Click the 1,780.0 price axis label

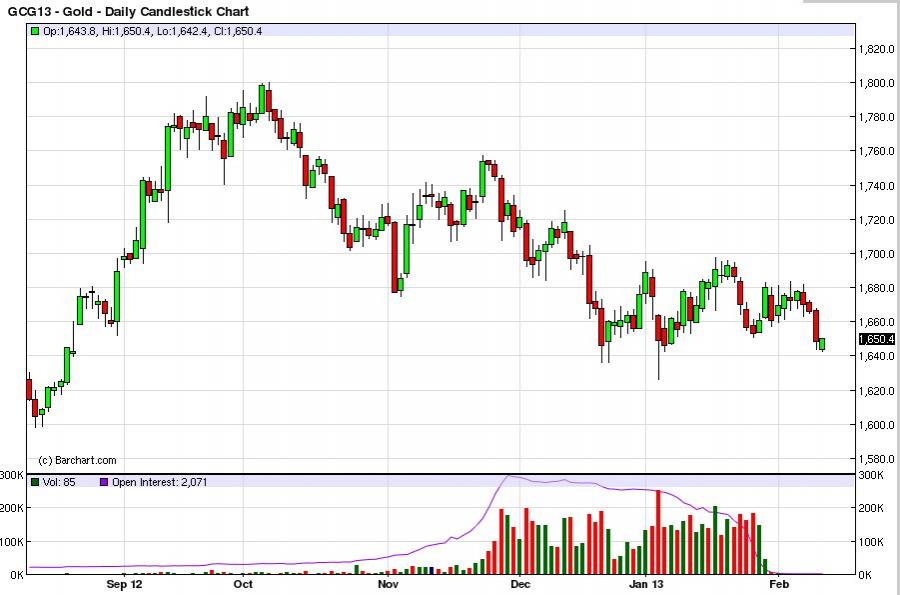[x=876, y=117]
